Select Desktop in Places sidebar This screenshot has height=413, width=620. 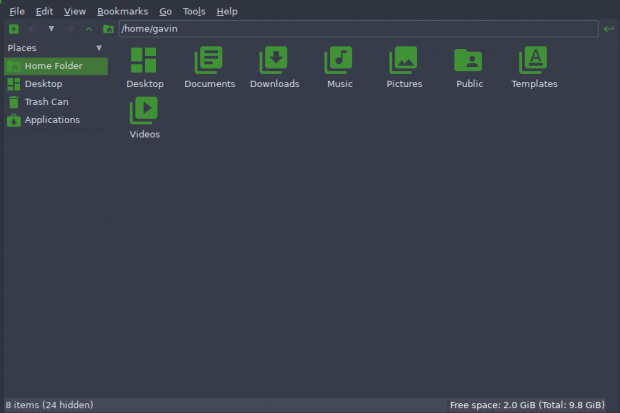tap(56, 84)
